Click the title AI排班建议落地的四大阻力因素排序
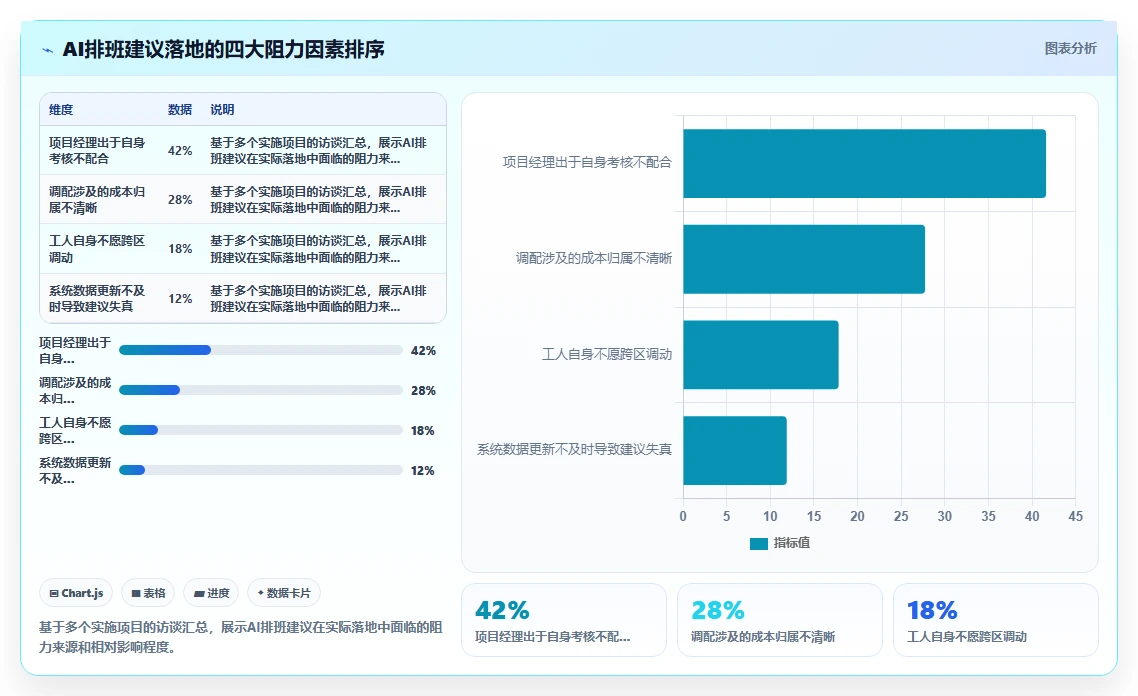This screenshot has width=1138, height=696. click(224, 49)
